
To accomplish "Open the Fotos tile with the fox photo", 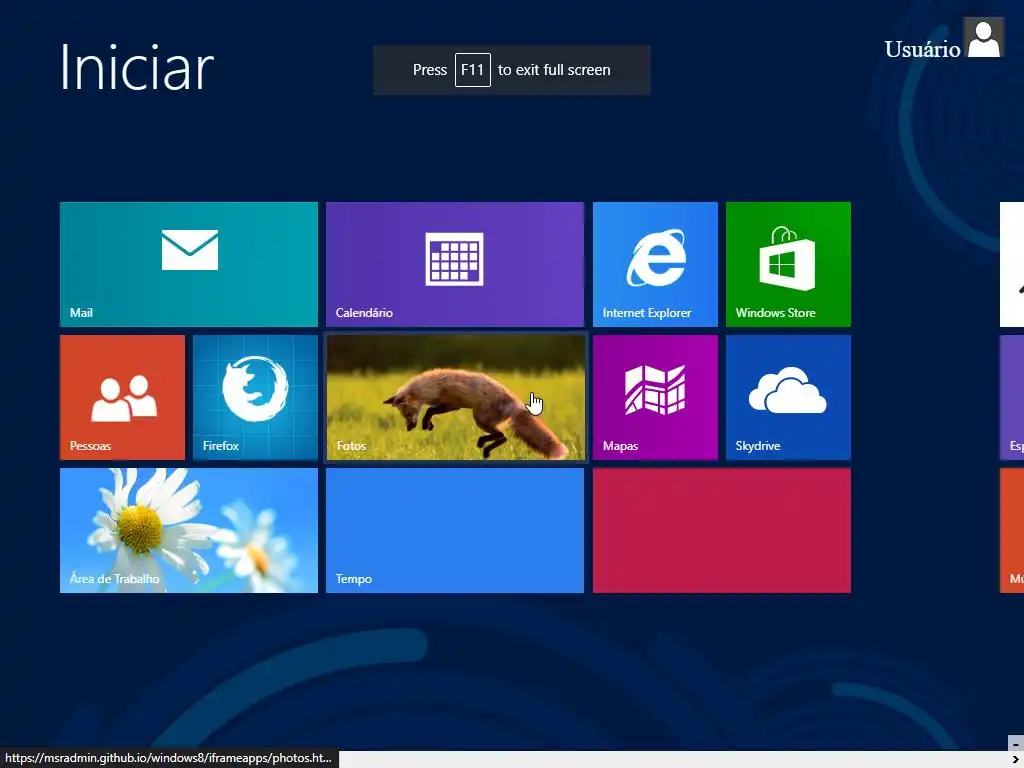I will click(455, 398).
